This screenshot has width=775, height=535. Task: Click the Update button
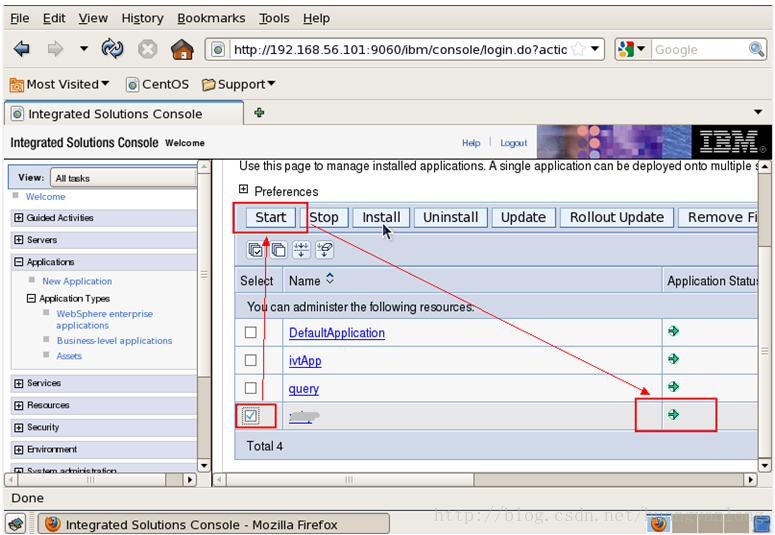click(523, 218)
